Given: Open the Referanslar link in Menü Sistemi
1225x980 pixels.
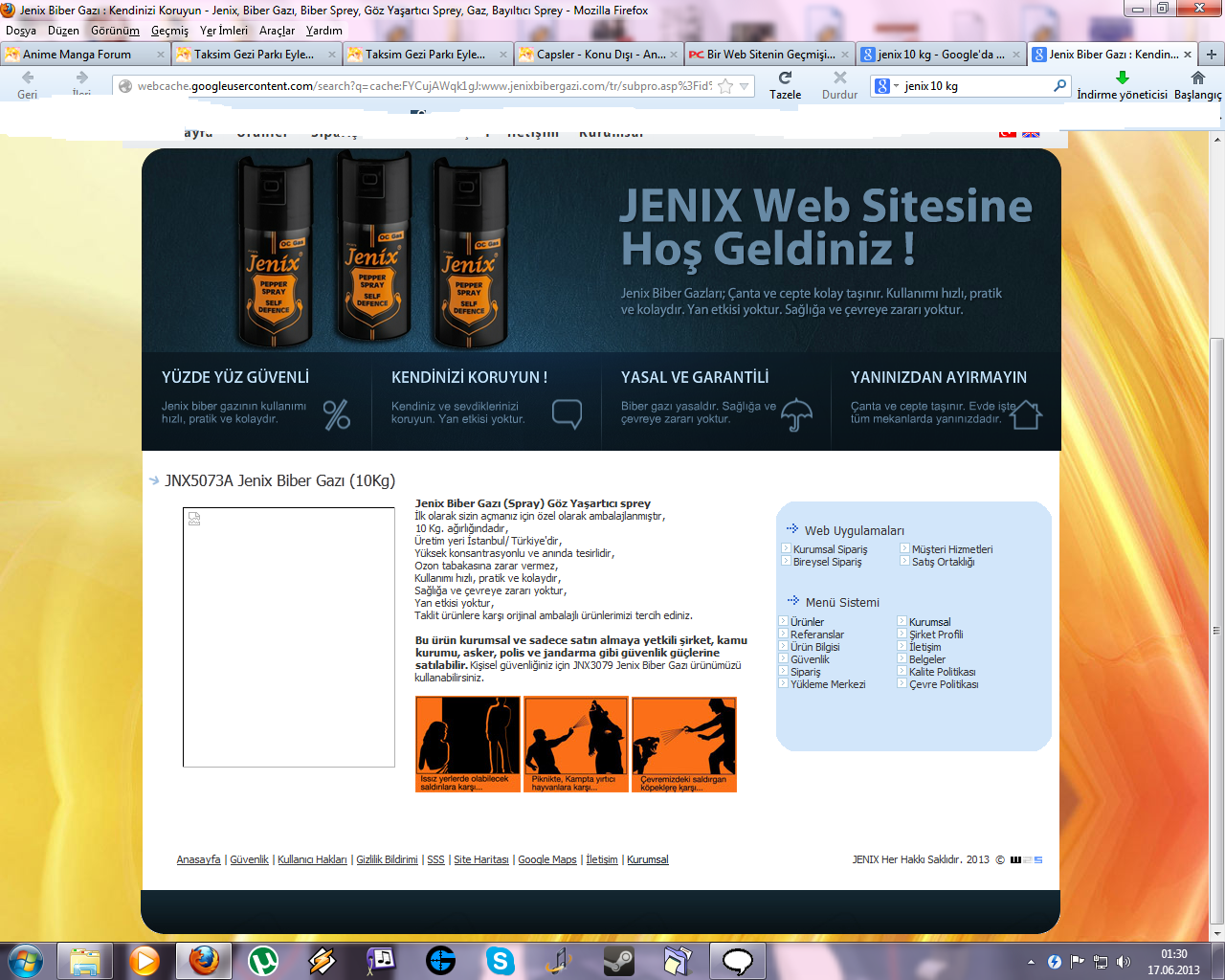Looking at the screenshot, I should tap(817, 635).
